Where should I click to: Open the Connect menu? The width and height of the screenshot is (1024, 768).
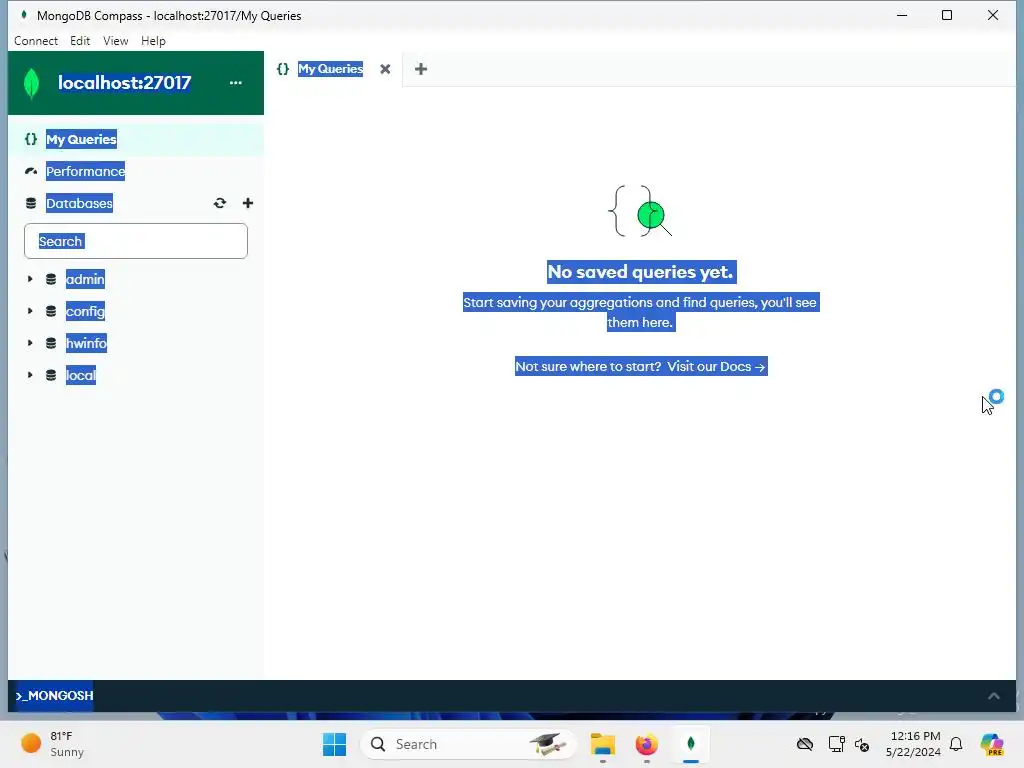tap(36, 40)
